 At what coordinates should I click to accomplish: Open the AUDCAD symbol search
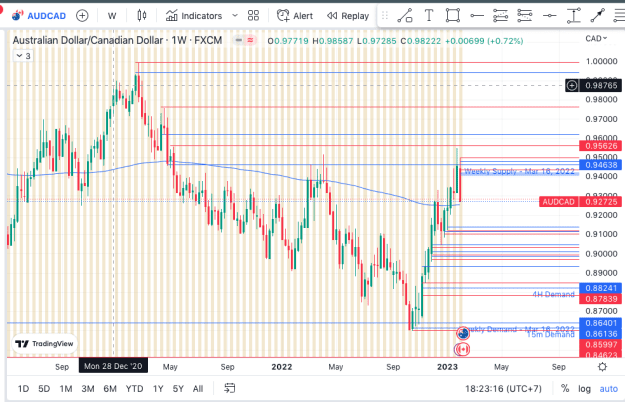pyautogui.click(x=39, y=16)
